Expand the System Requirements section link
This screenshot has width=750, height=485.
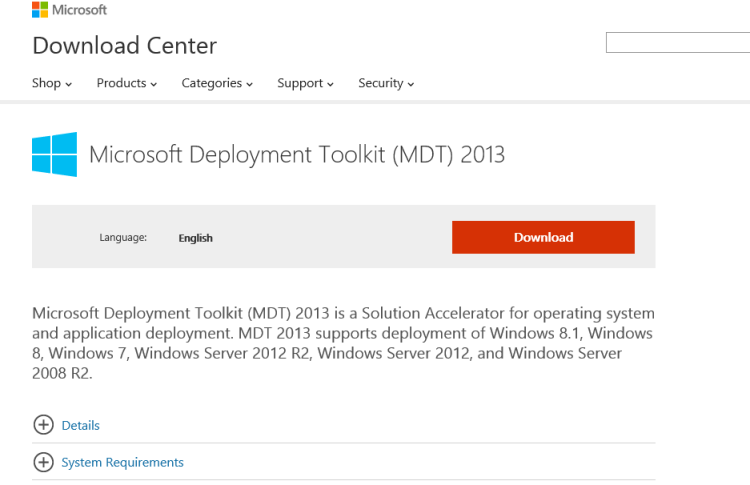(x=122, y=462)
